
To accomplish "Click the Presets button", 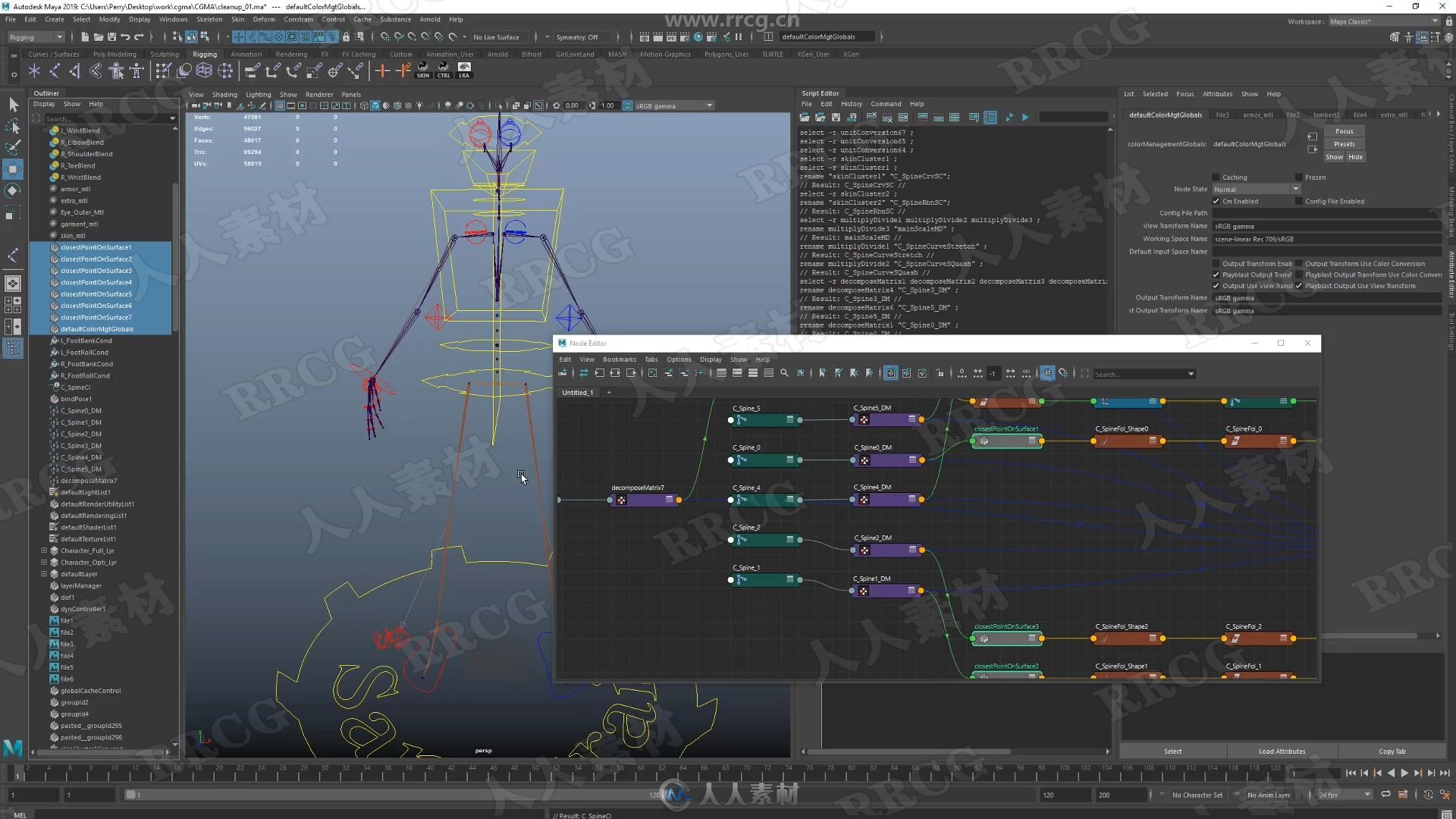I will (1344, 144).
